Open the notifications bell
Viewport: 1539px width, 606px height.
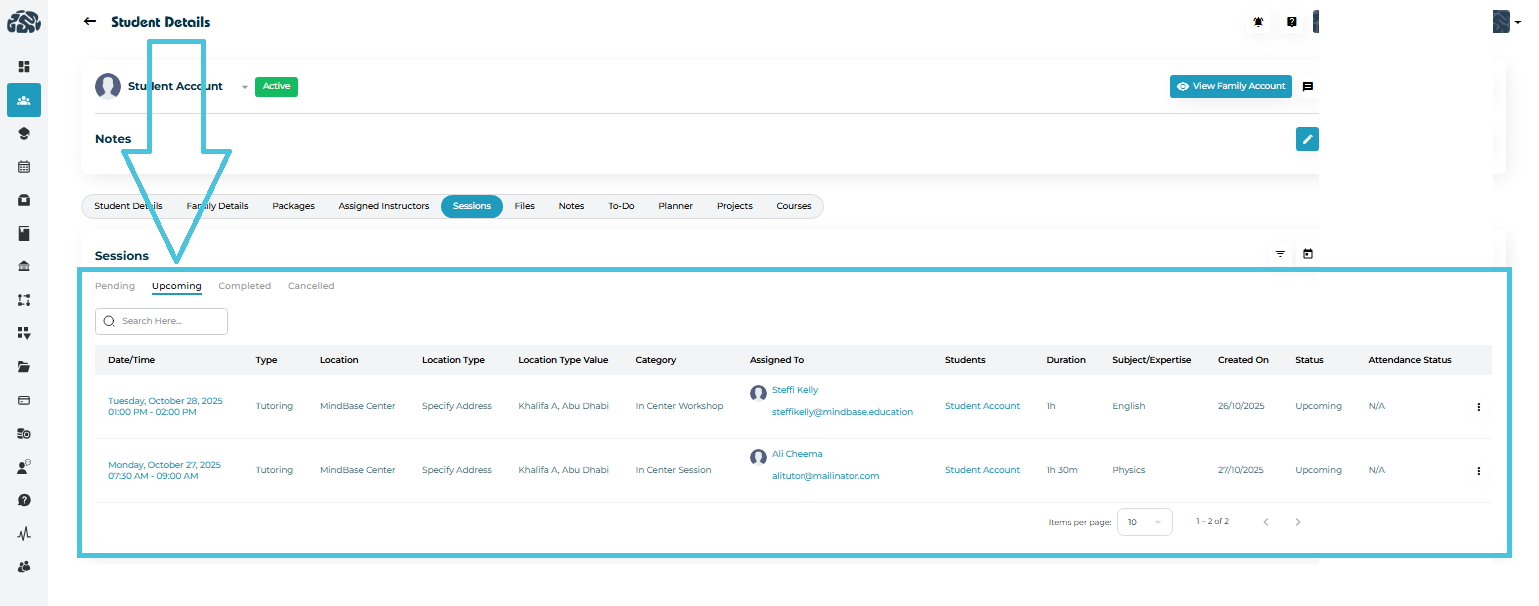pyautogui.click(x=1259, y=22)
